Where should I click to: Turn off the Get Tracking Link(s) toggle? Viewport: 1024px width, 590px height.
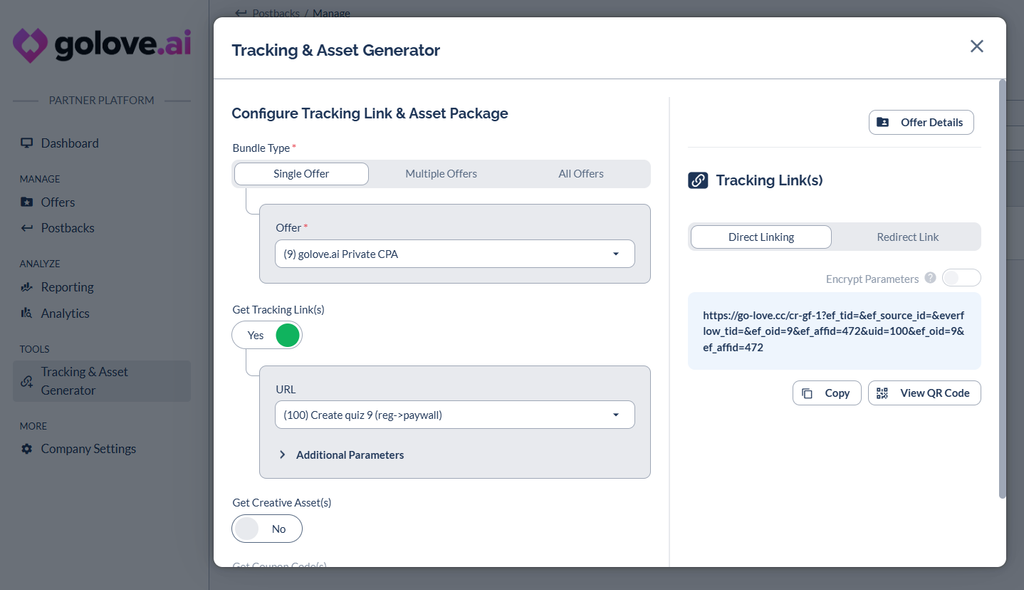[x=267, y=335]
